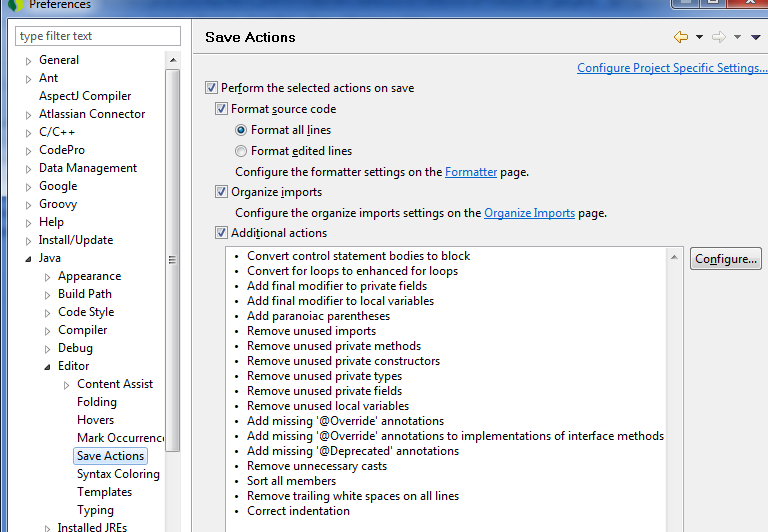
Task: Select Typing under Editor
Action: coord(95,510)
